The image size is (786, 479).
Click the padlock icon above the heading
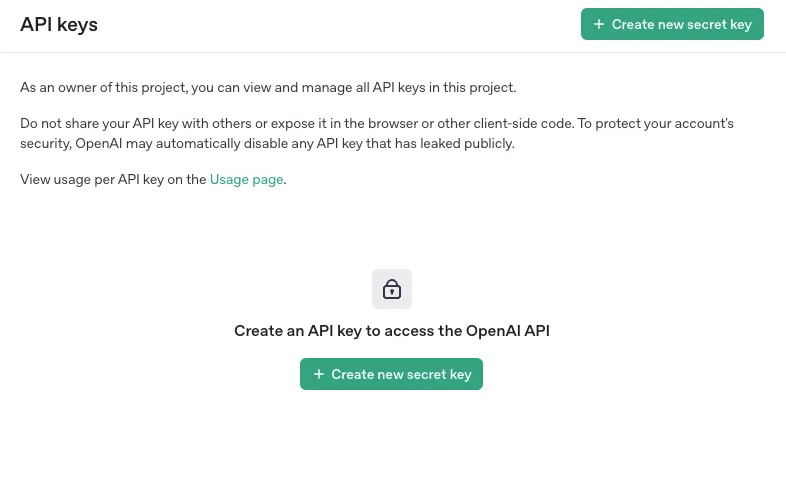(x=392, y=289)
